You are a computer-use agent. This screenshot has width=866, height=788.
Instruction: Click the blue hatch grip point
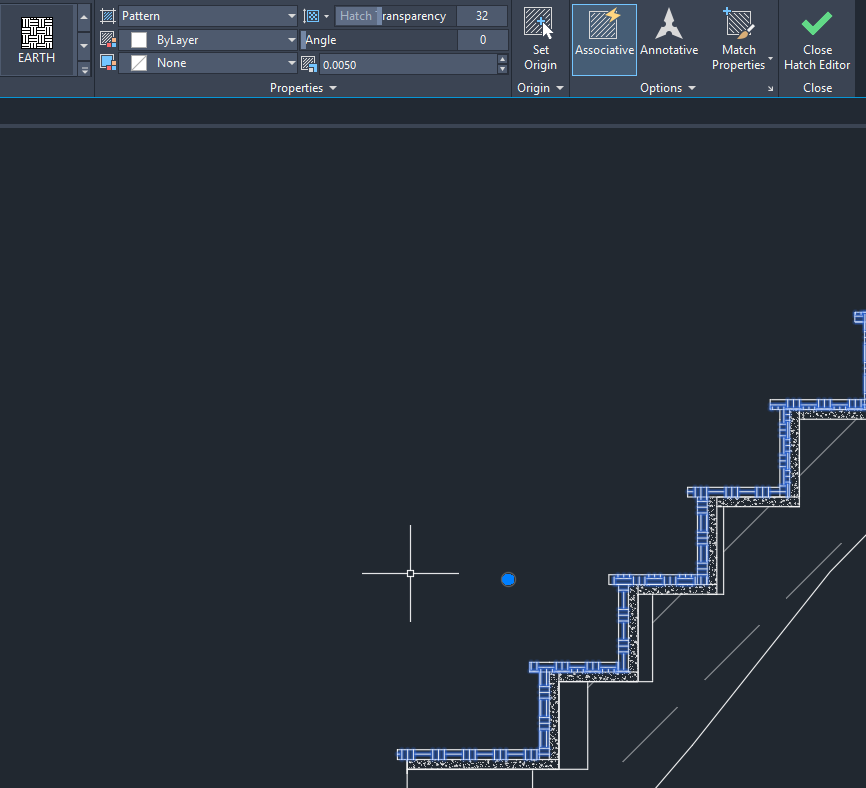pyautogui.click(x=508, y=579)
